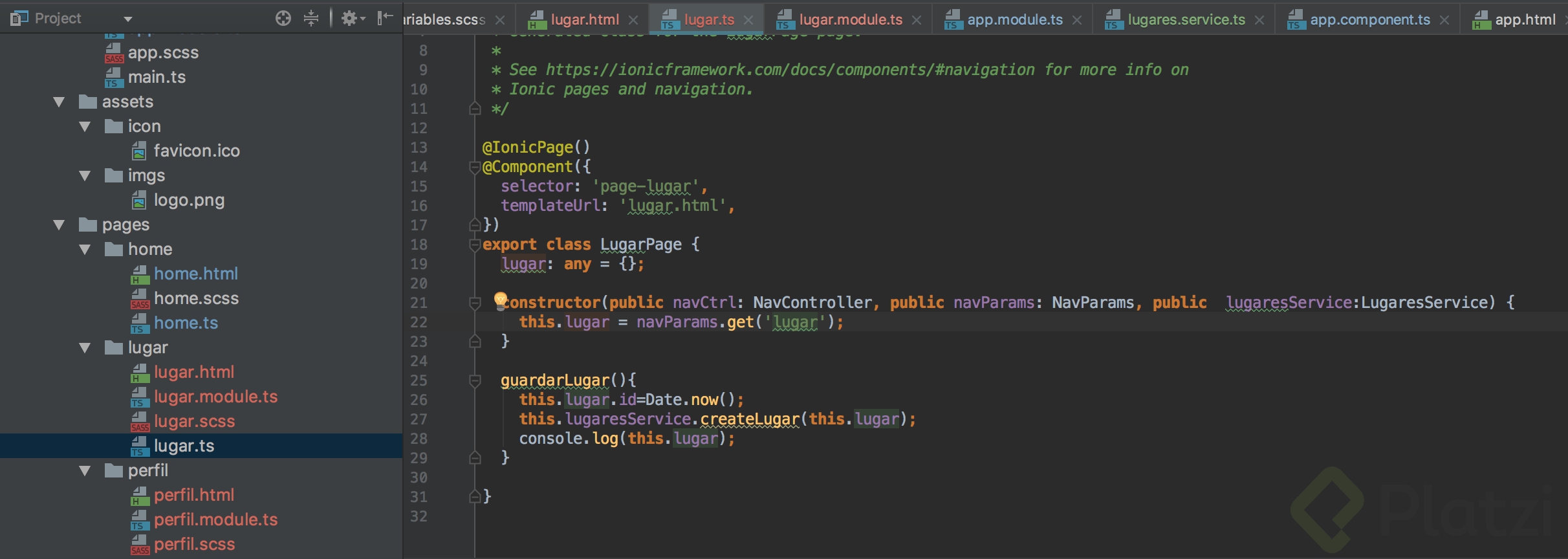Open perfil.scss from the project tree
The width and height of the screenshot is (1568, 559).
point(194,544)
